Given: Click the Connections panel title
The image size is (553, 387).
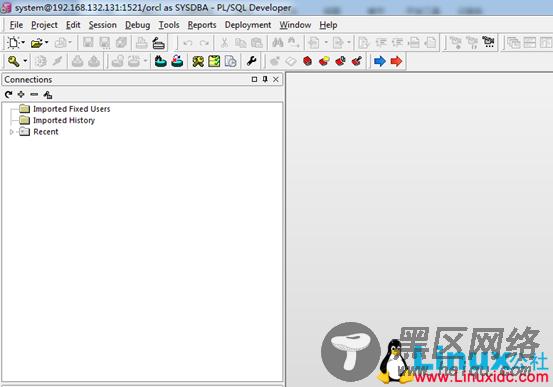Looking at the screenshot, I should tap(28, 80).
